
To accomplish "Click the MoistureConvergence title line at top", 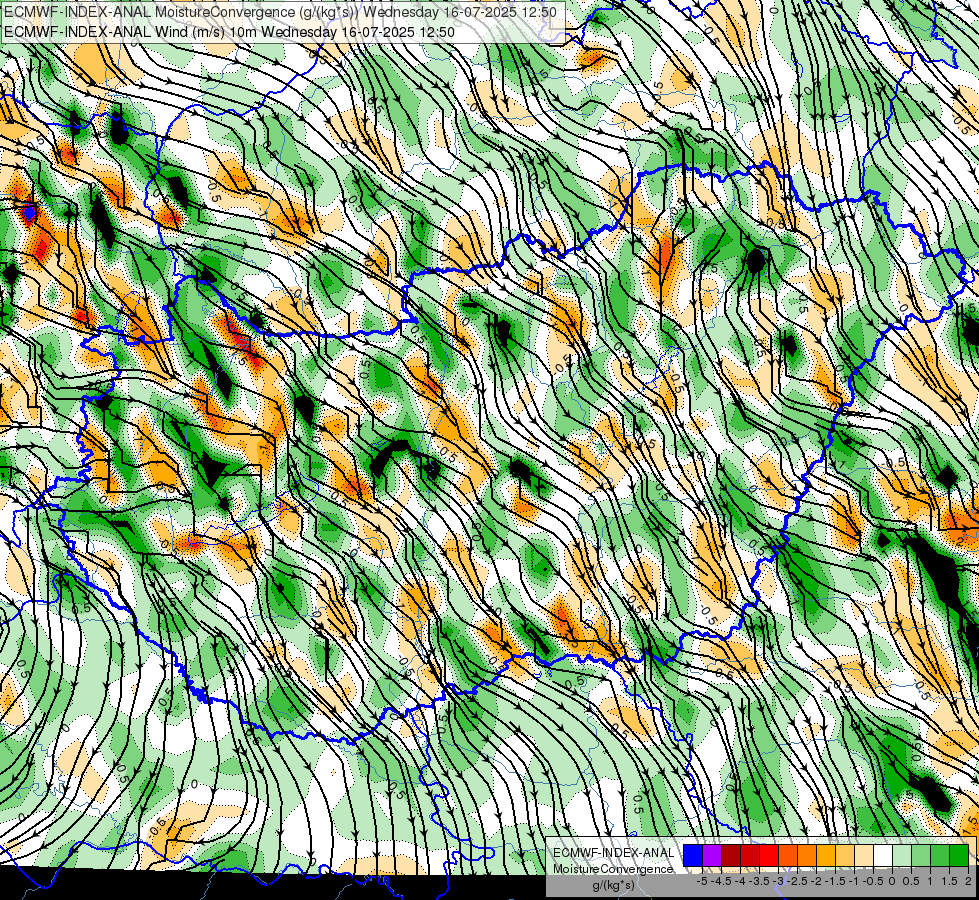I will tap(280, 11).
